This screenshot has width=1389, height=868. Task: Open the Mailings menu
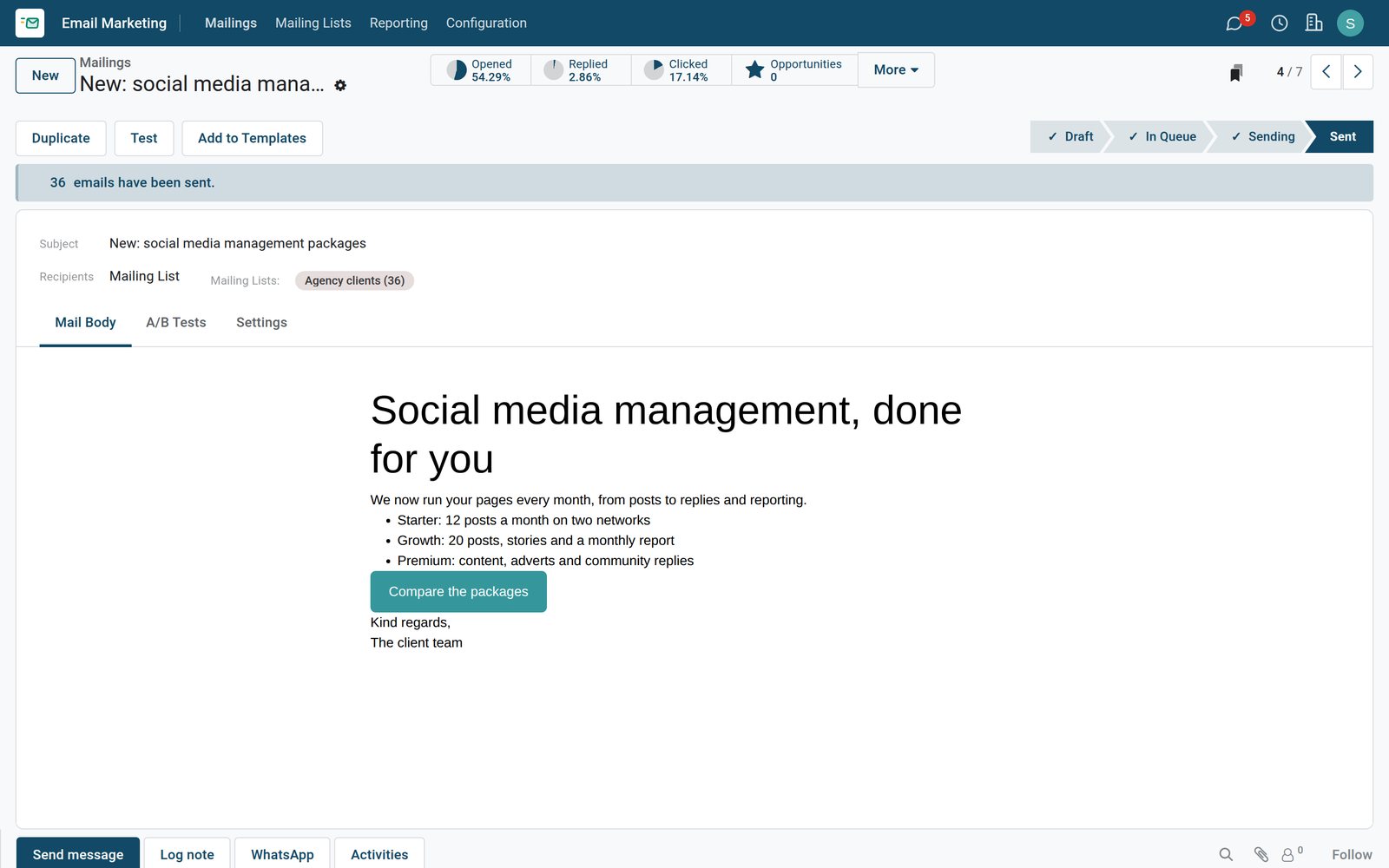tap(231, 23)
